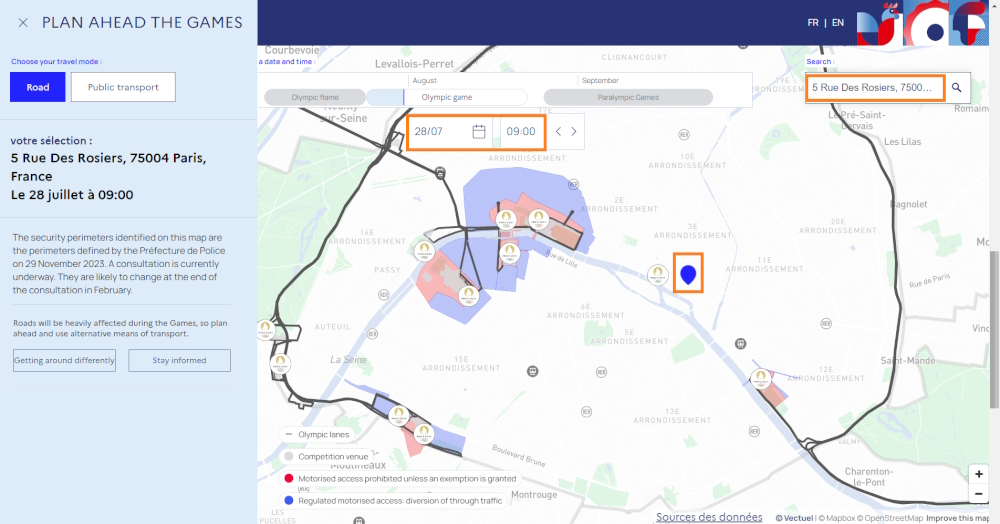Focus the address search field
The height and width of the screenshot is (524, 1000).
click(874, 87)
